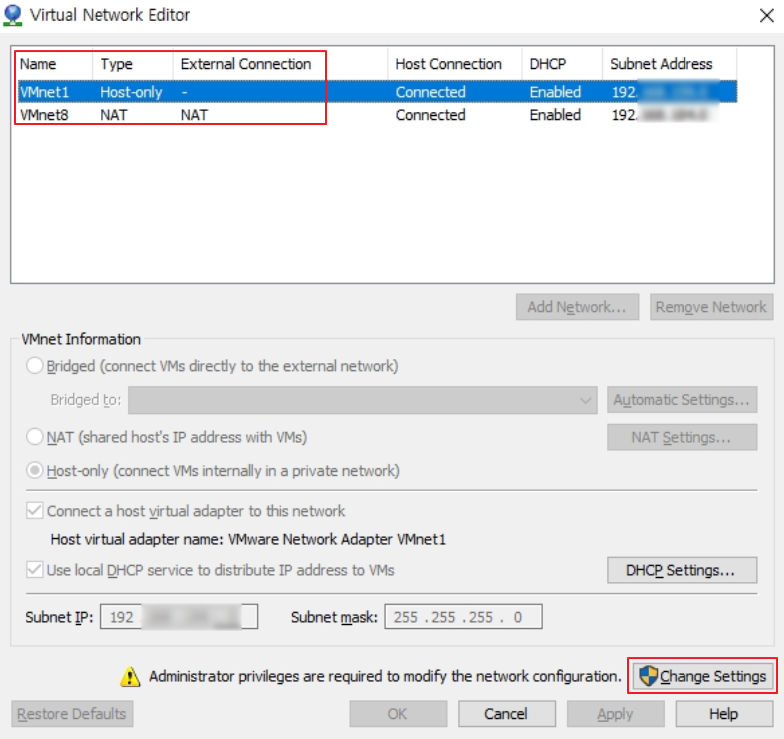784x739 pixels.
Task: Click the Cancel button
Action: [506, 714]
